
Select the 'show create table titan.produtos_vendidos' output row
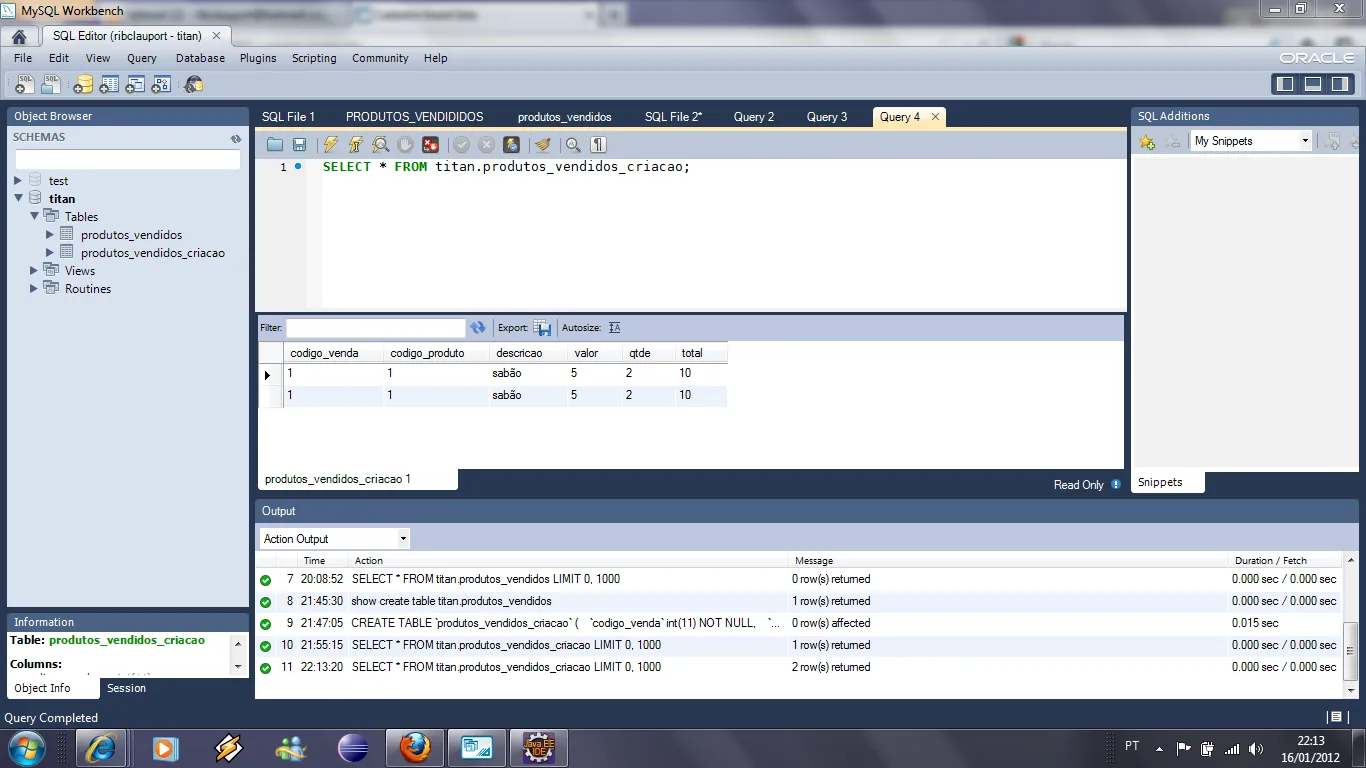click(799, 601)
